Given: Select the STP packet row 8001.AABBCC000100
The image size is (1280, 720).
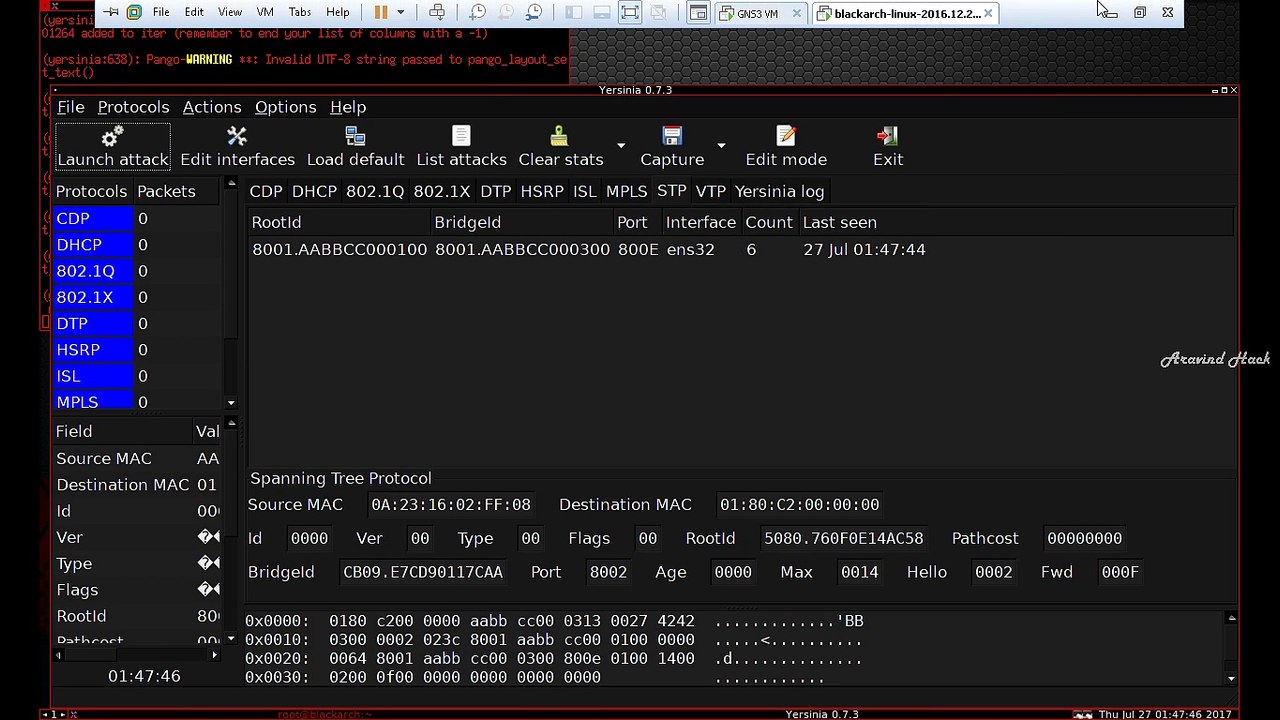Looking at the screenshot, I should pos(741,249).
